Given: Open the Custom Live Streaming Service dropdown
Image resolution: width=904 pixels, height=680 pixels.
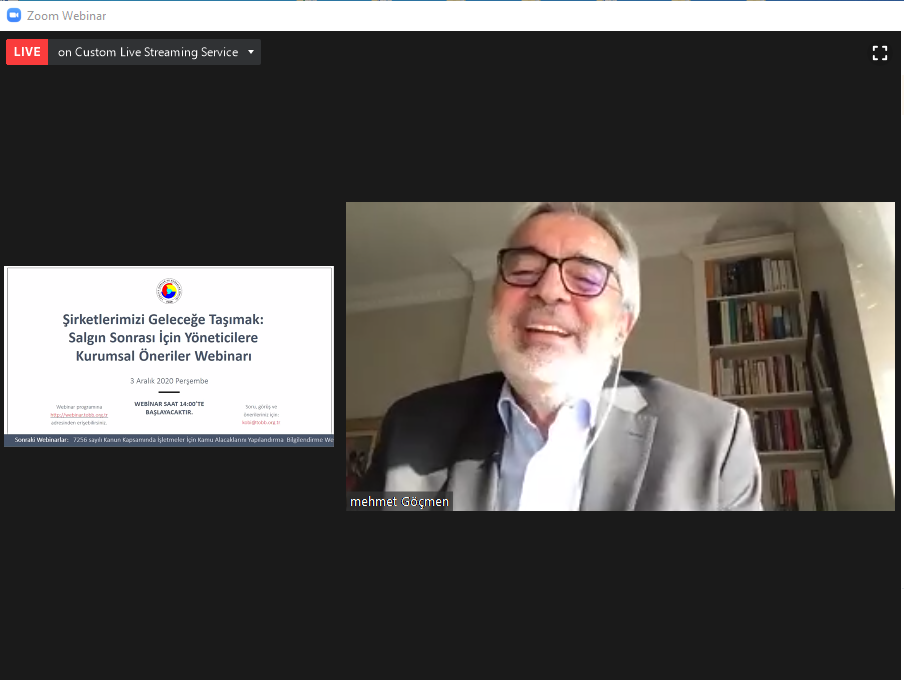Looking at the screenshot, I should pos(148,52).
